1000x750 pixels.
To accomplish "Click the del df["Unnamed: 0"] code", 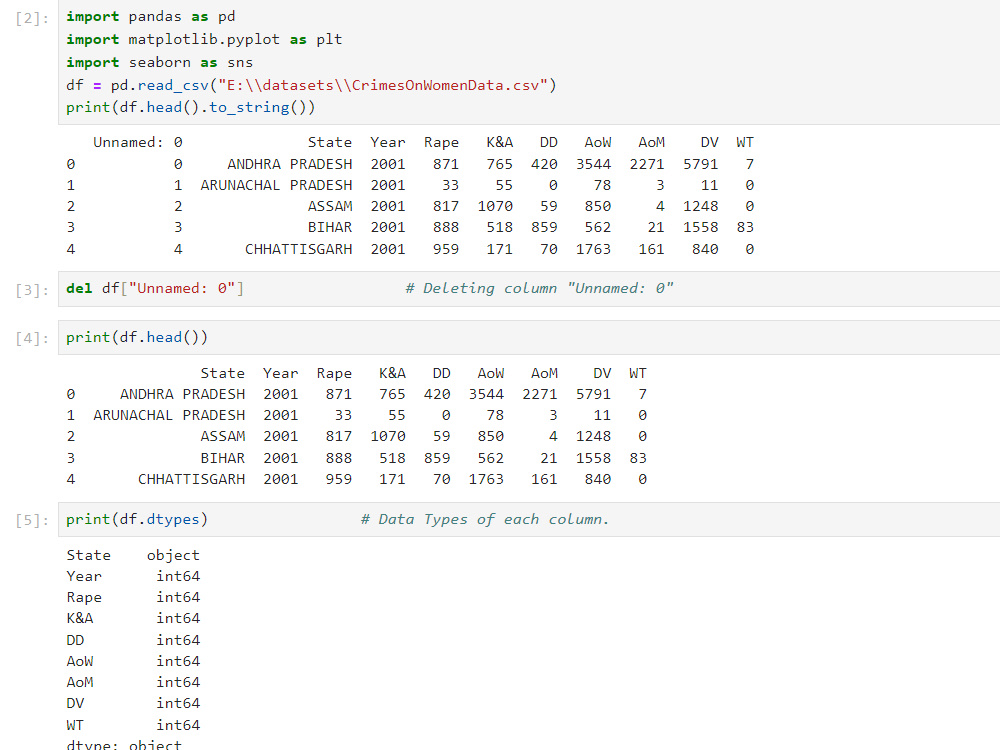I will point(155,288).
